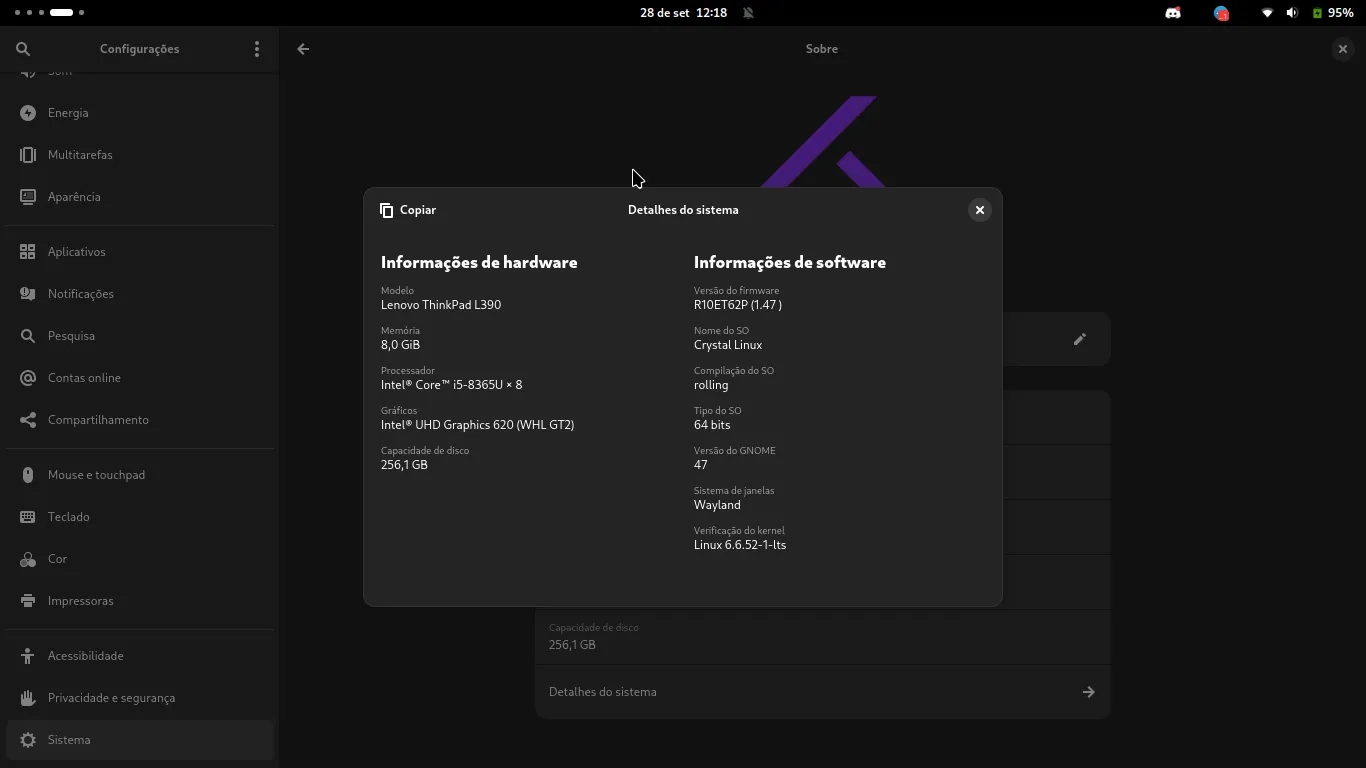Click the Informações de software heading
This screenshot has height=768, width=1366.
790,262
